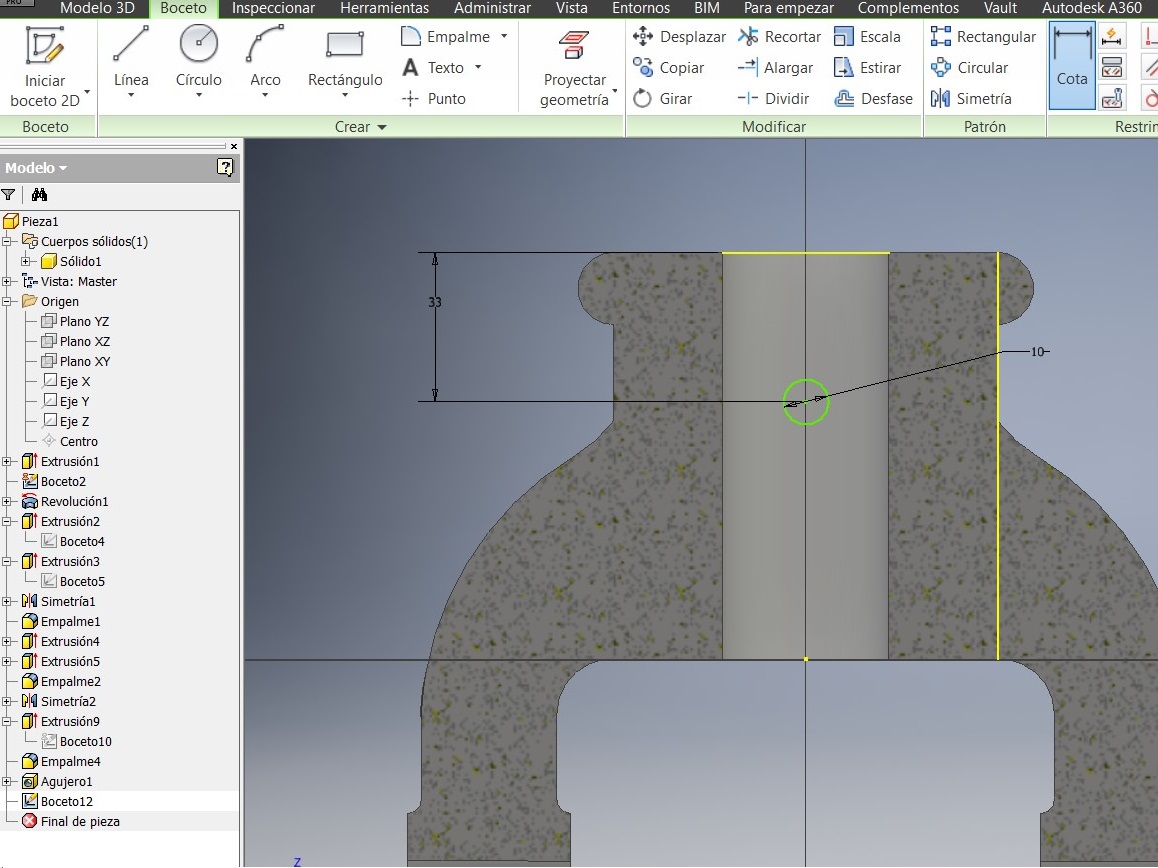Expand the Crear panel dropdown
Image resolution: width=1158 pixels, height=868 pixels.
pyautogui.click(x=382, y=127)
